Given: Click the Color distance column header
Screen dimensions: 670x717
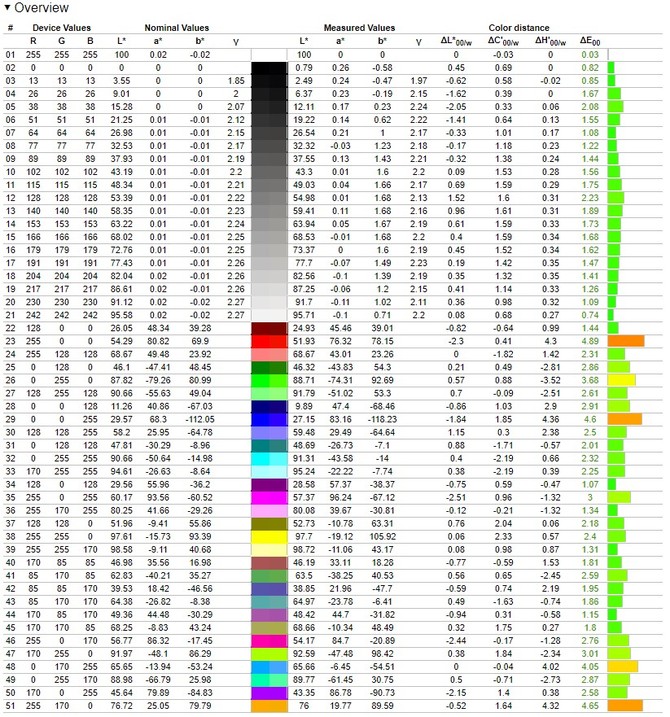Looking at the screenshot, I should pos(519,28).
